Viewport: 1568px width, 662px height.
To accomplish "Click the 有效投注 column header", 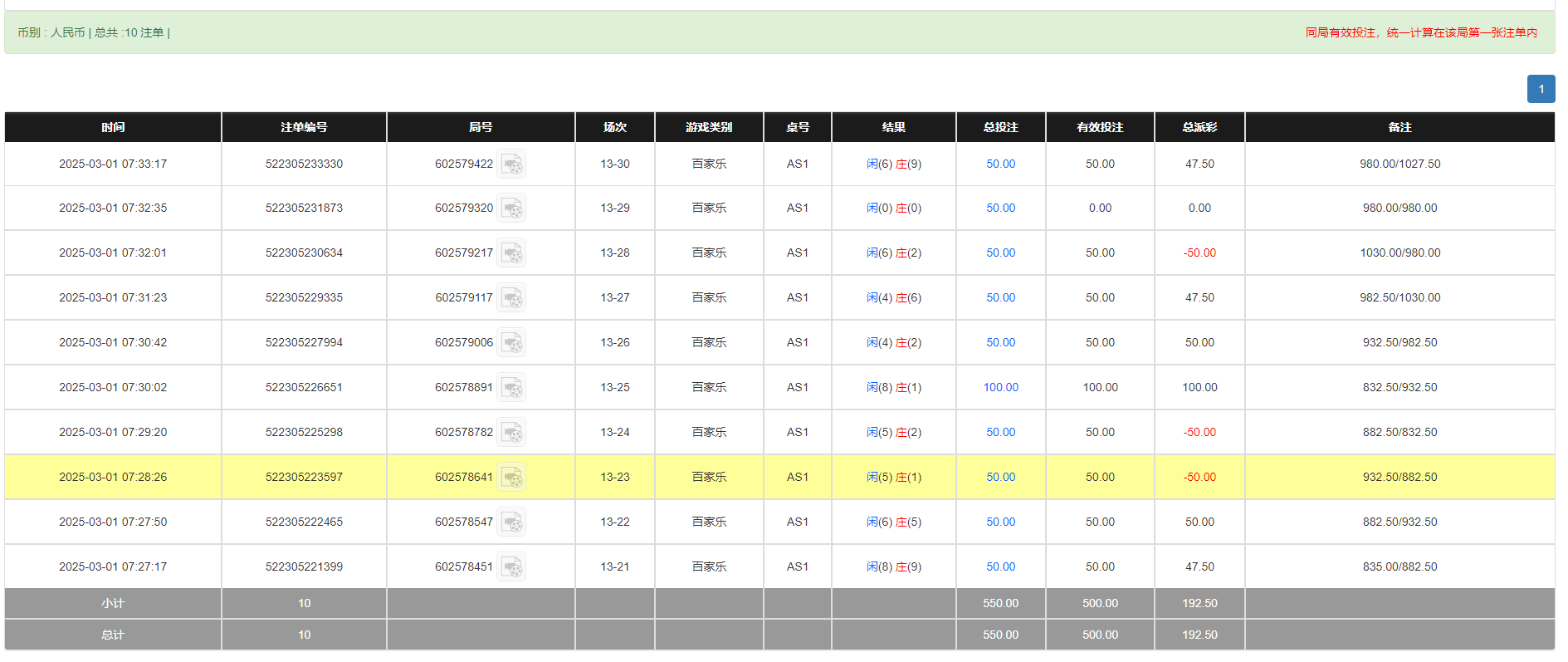I will coord(1100,127).
